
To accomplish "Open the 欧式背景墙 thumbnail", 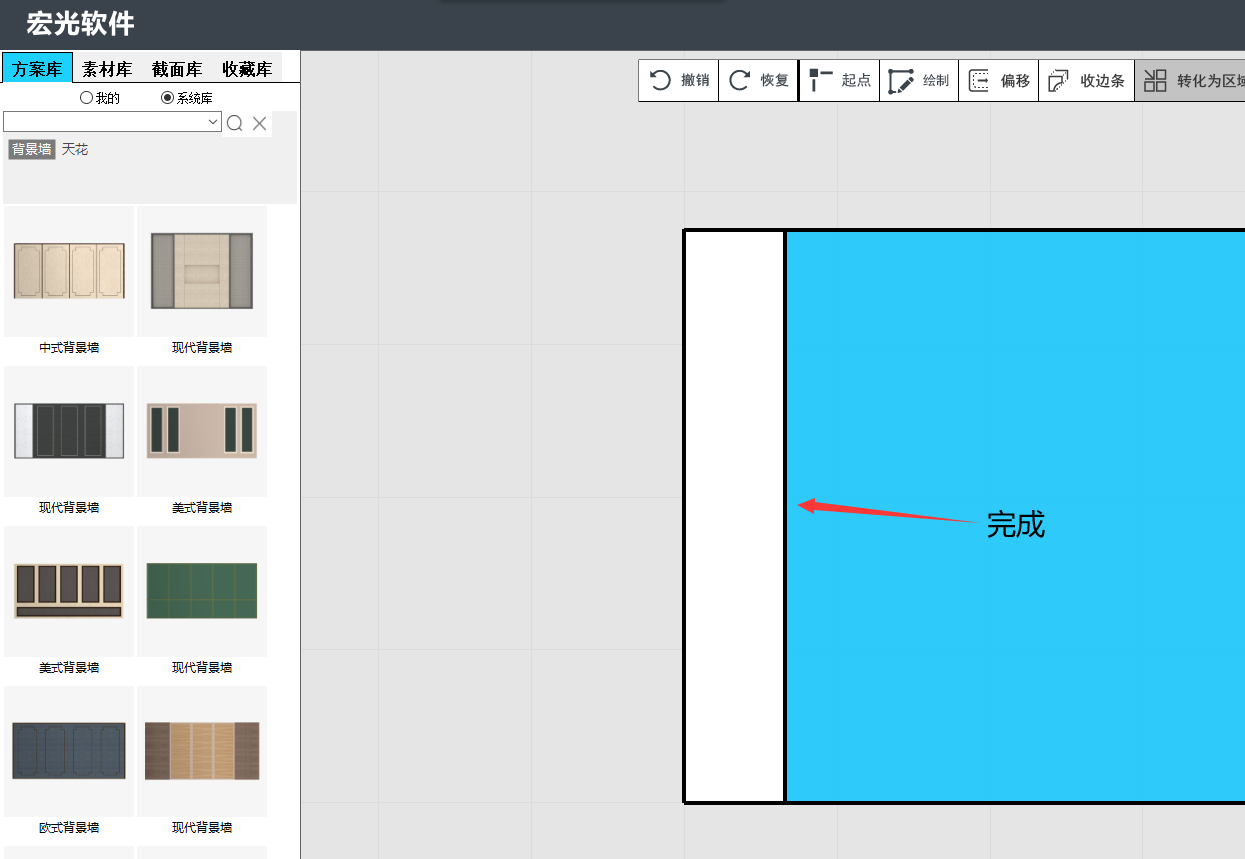I will (x=69, y=751).
